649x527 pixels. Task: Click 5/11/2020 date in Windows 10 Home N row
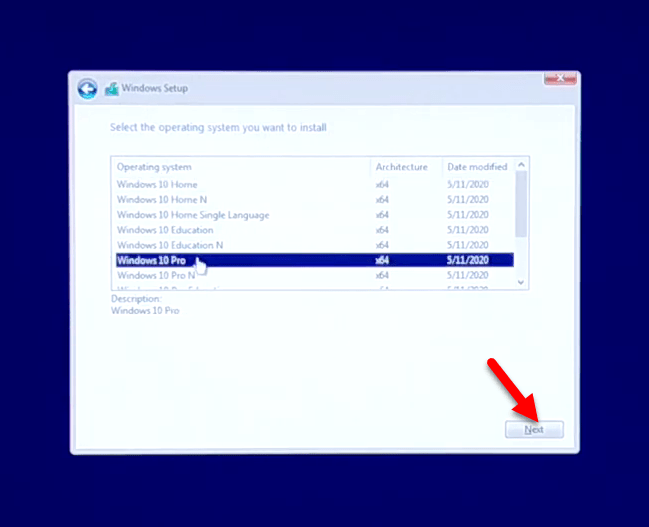pyautogui.click(x=468, y=200)
